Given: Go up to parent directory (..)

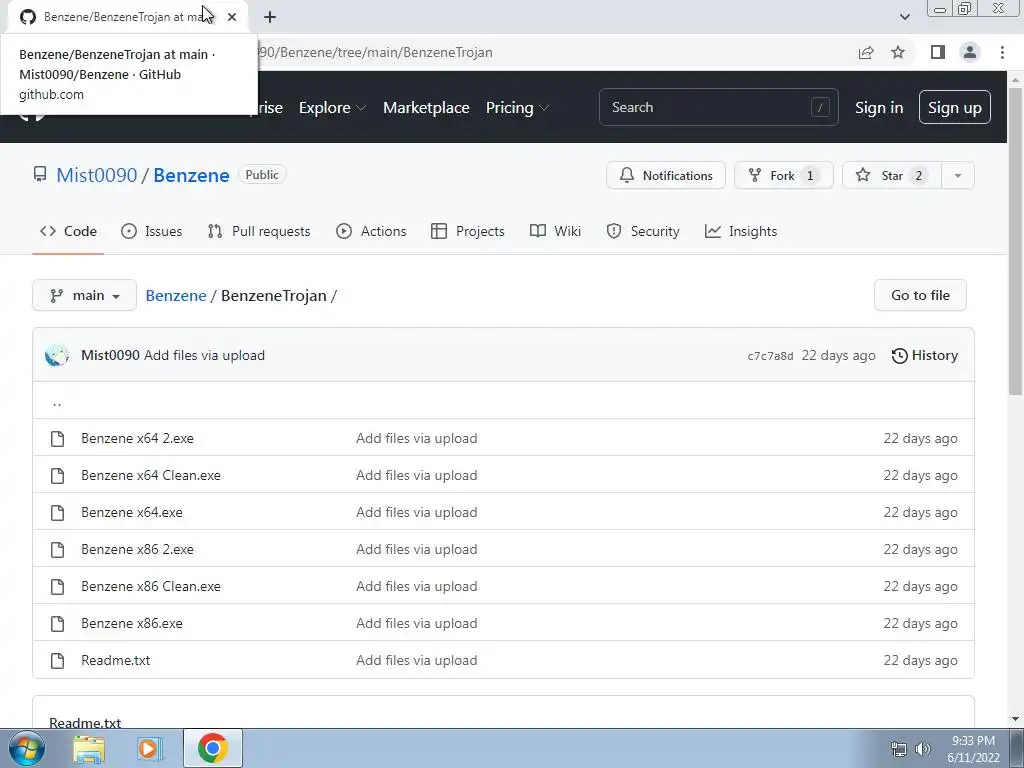Looking at the screenshot, I should (57, 402).
